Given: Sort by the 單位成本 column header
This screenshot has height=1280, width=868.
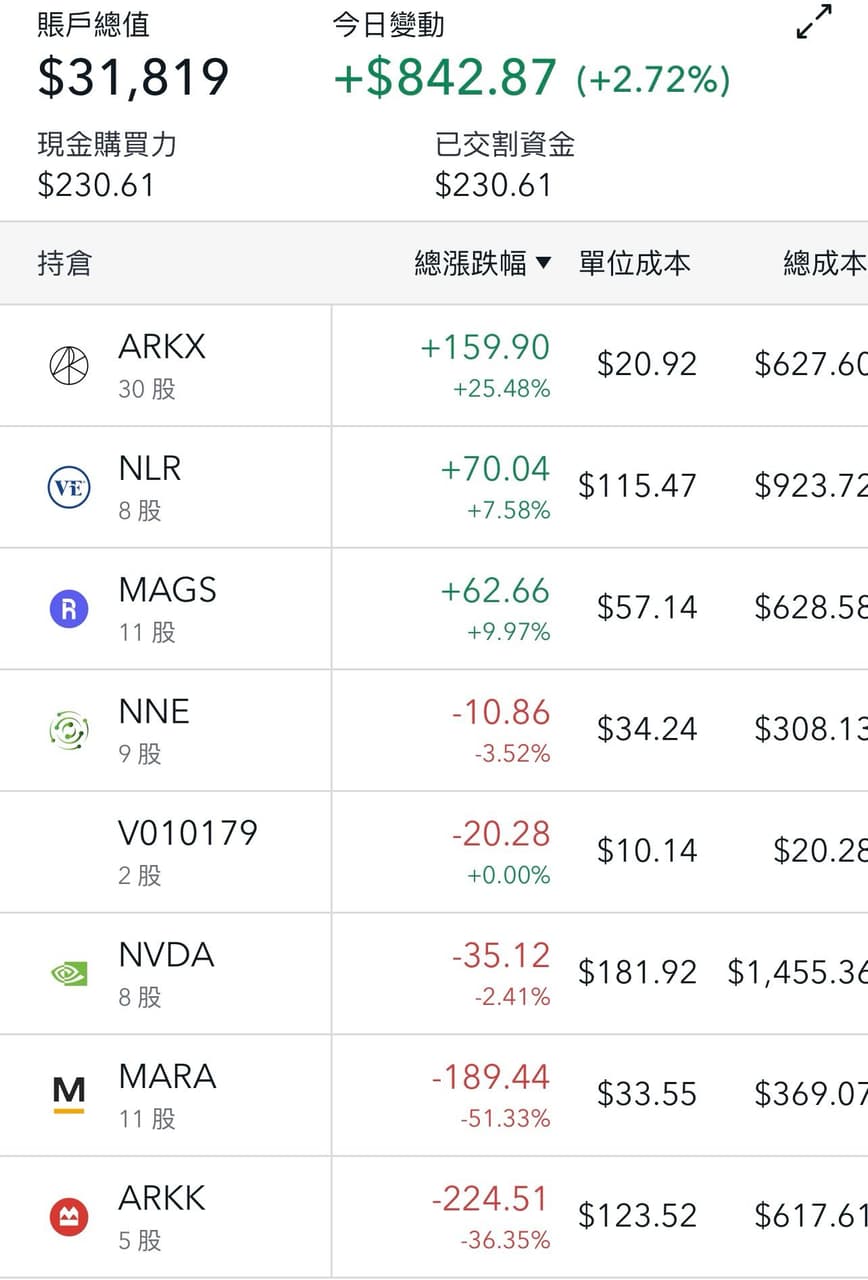Looking at the screenshot, I should pyautogui.click(x=634, y=263).
